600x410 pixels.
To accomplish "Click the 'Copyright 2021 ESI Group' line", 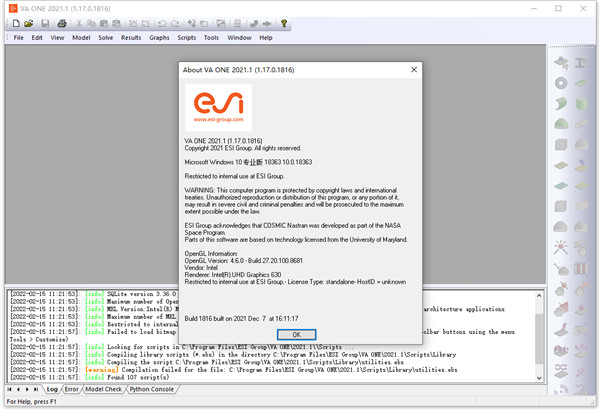I will 243,148.
